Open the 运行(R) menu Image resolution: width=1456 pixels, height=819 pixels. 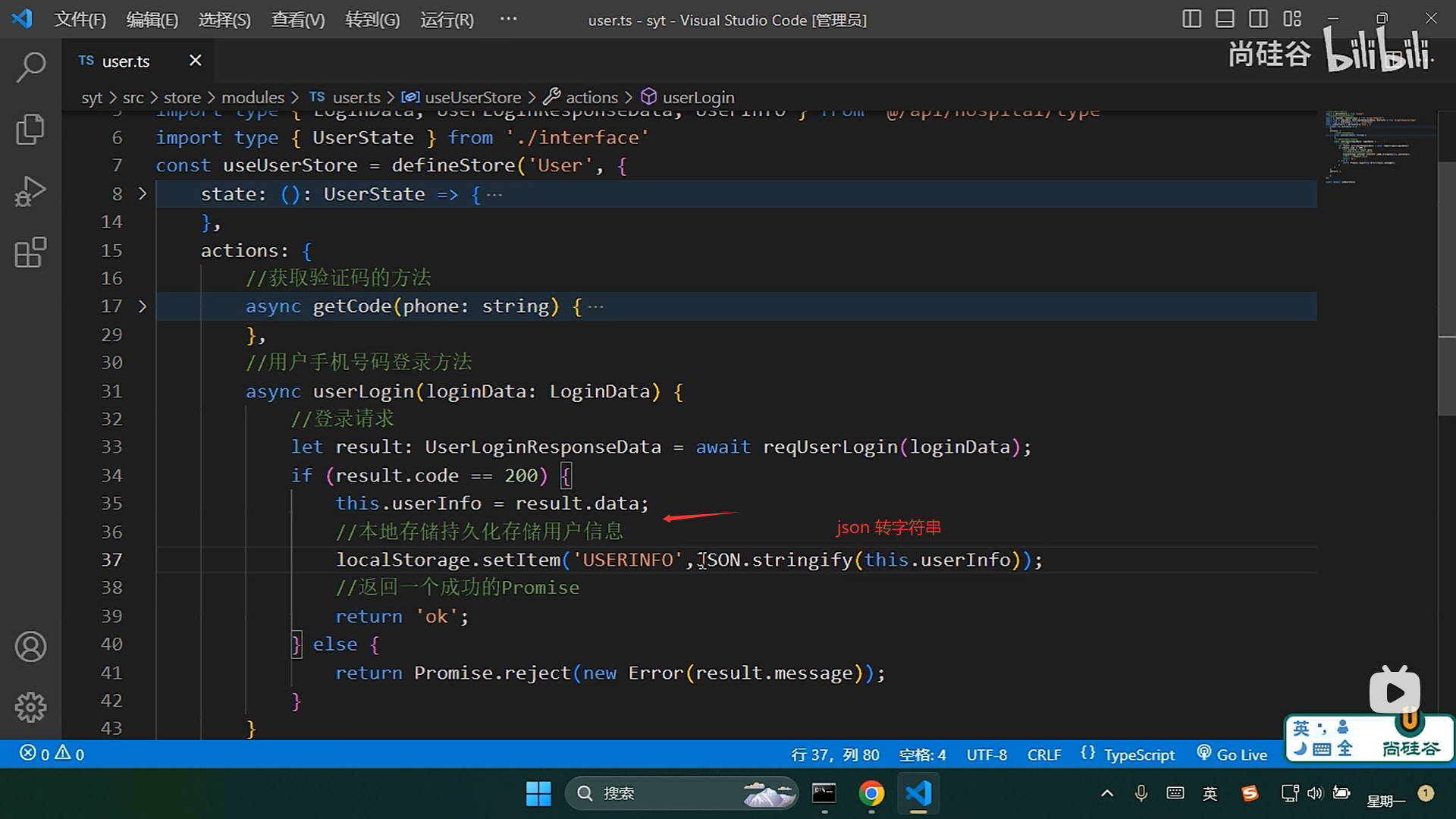click(447, 20)
